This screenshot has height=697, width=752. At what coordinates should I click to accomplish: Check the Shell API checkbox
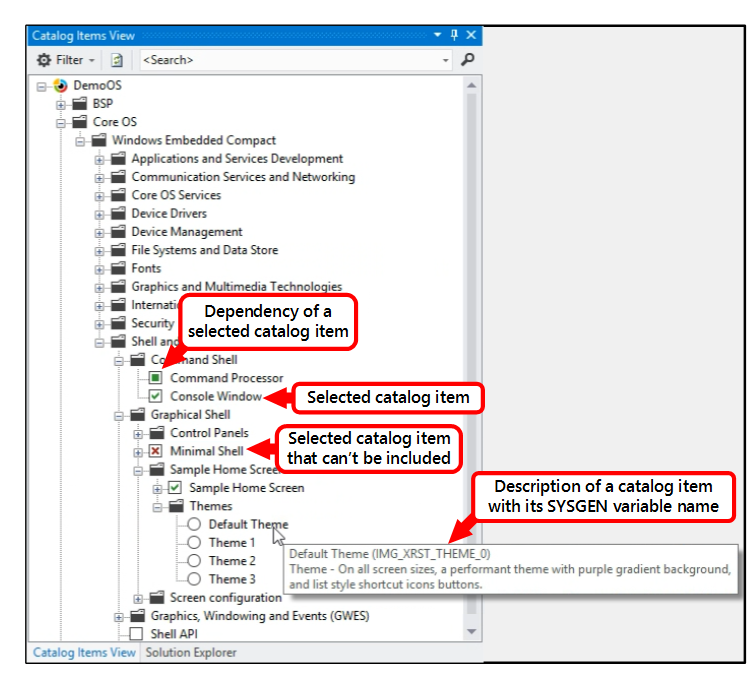(x=136, y=634)
